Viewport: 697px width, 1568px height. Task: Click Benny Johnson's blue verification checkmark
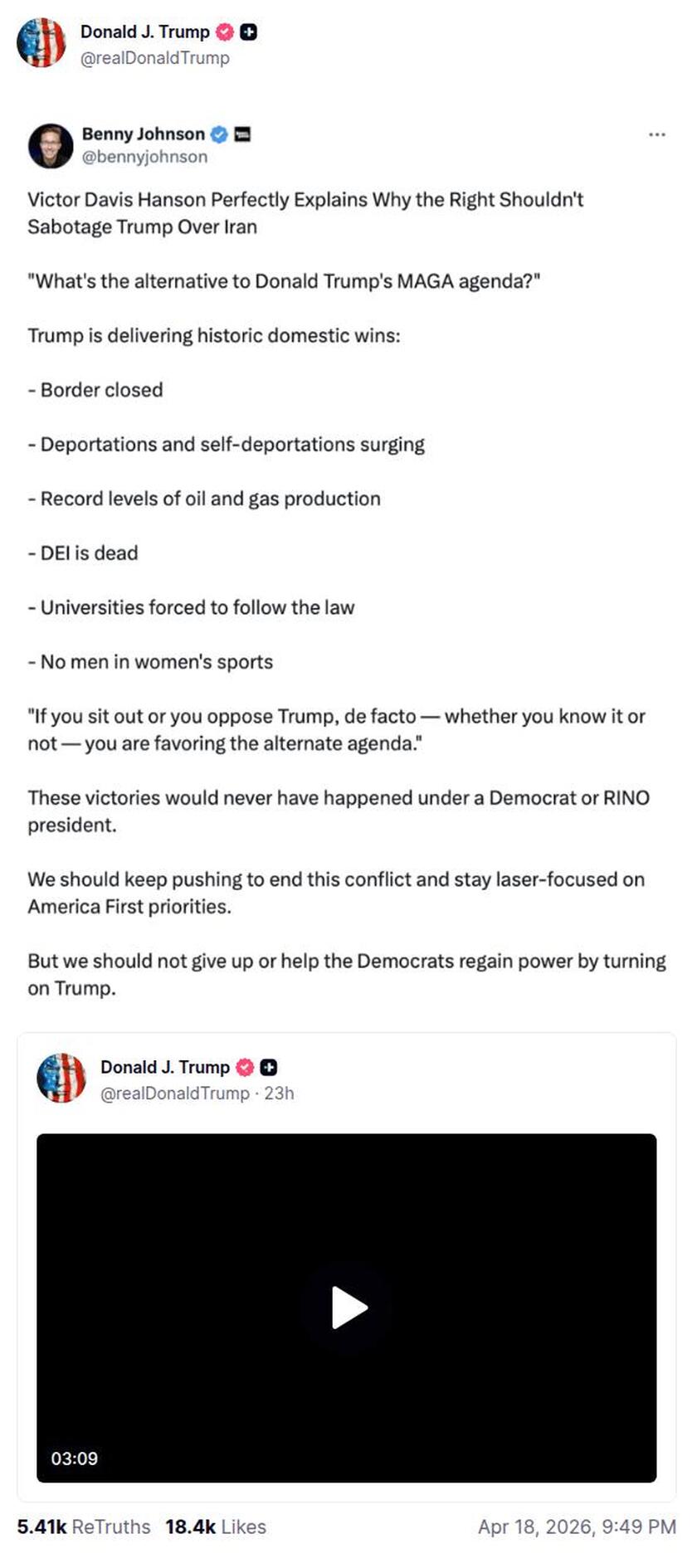[217, 134]
